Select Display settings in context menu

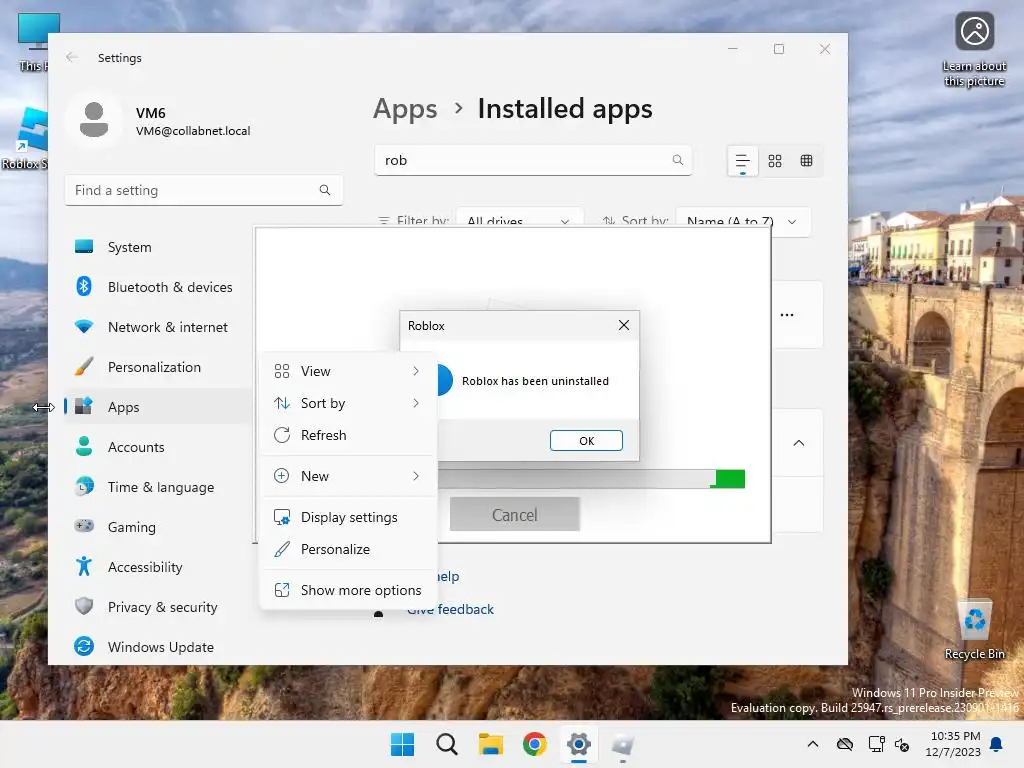(347, 517)
